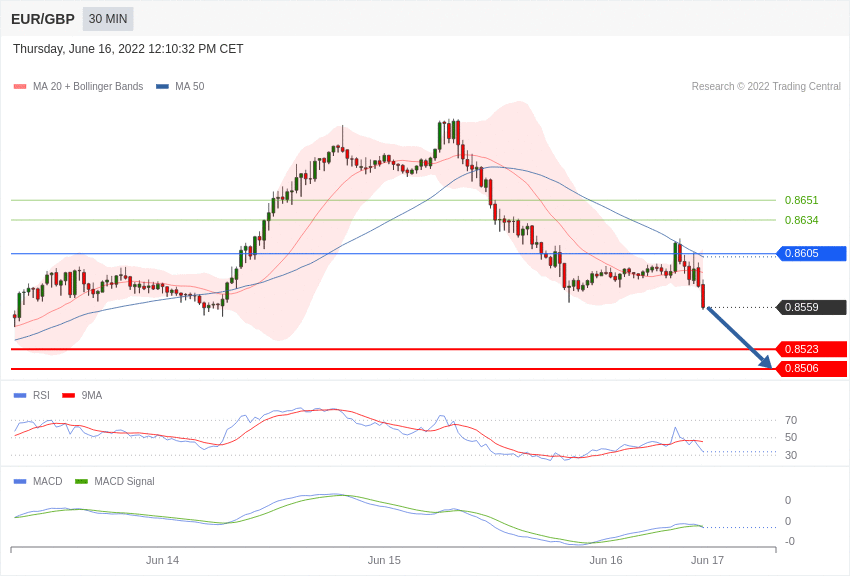The image size is (850, 576).
Task: Click the RSI 50 axis value
Action: click(791, 437)
